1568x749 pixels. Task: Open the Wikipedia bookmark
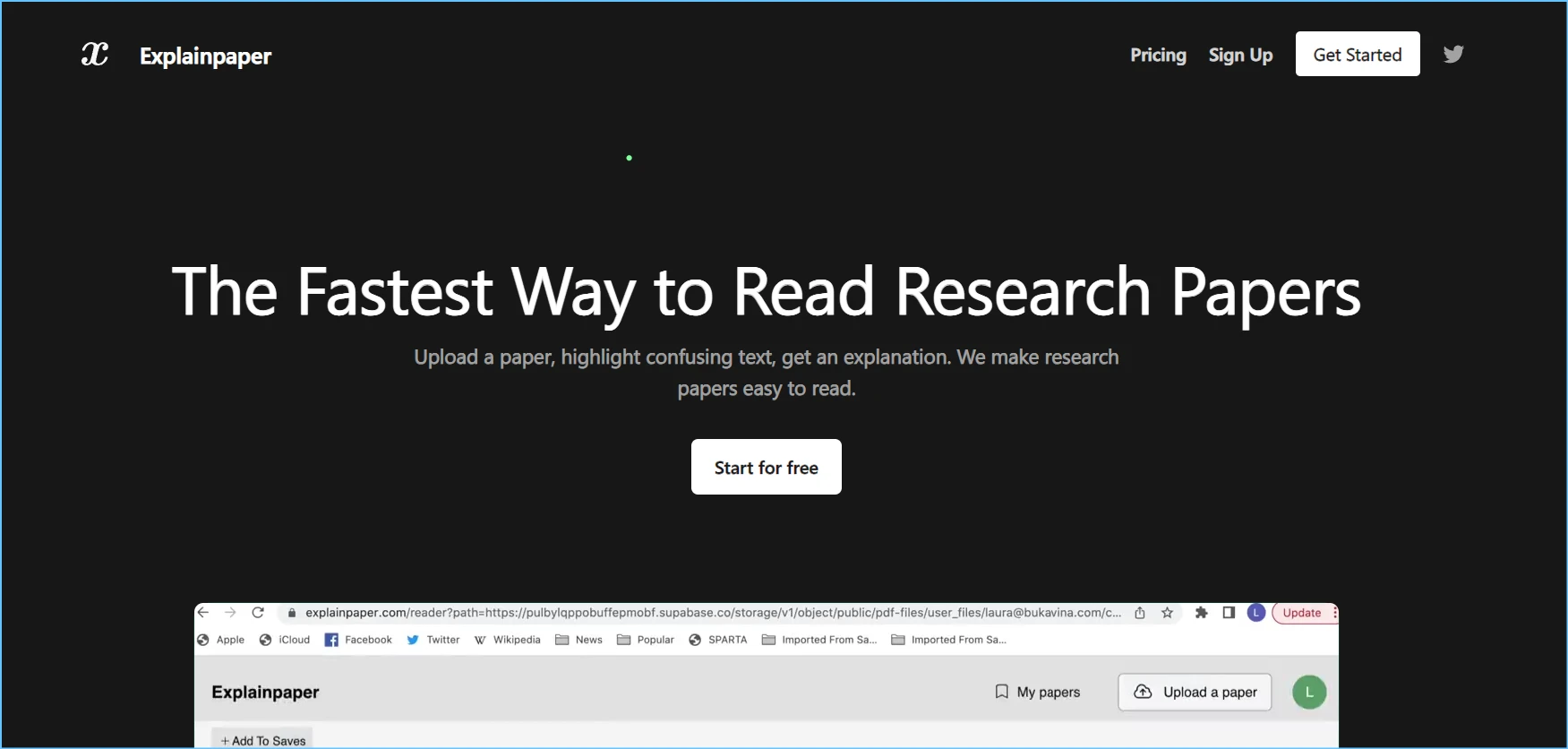pyautogui.click(x=507, y=640)
